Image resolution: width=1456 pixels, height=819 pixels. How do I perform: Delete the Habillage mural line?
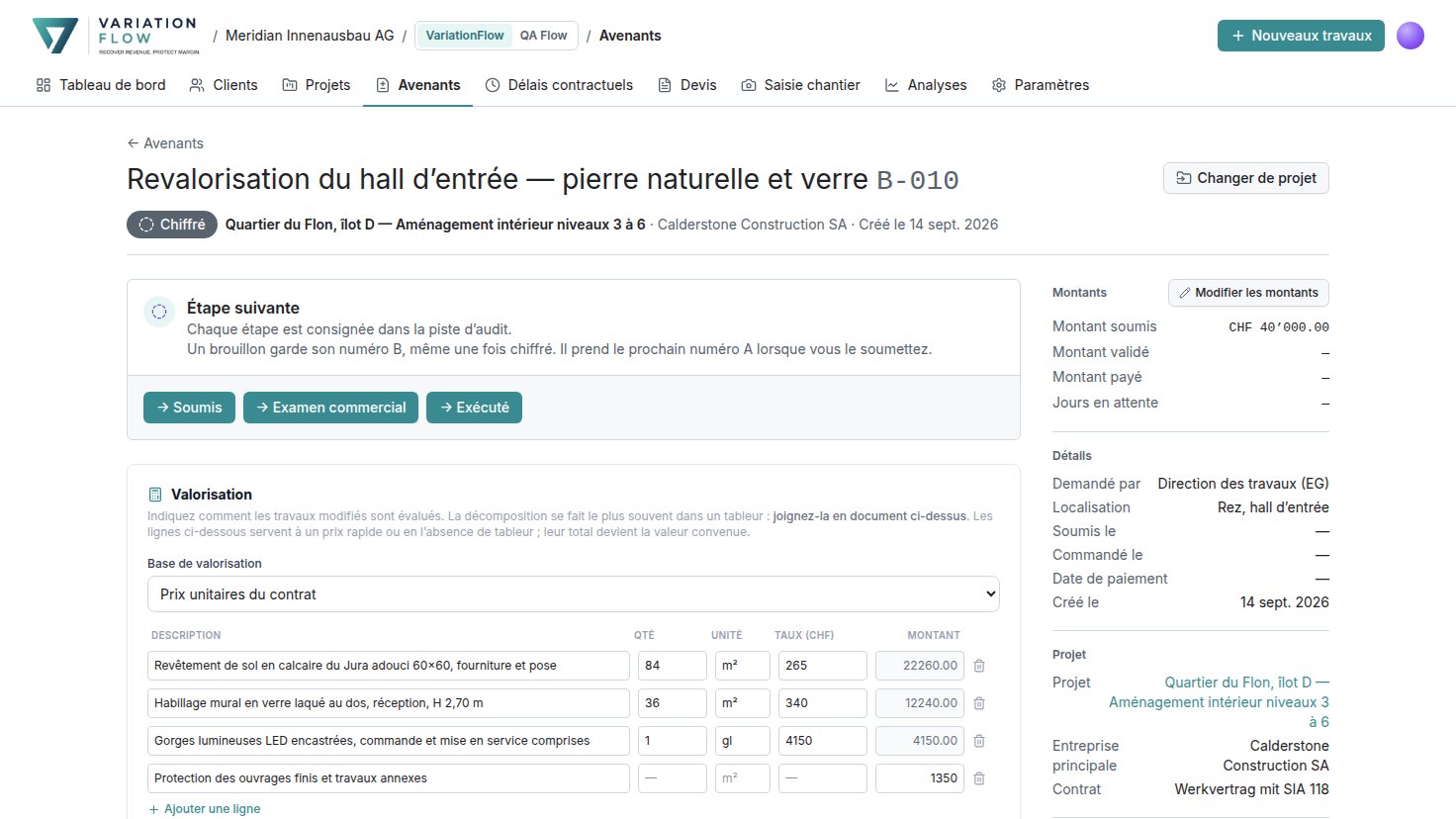pos(979,703)
